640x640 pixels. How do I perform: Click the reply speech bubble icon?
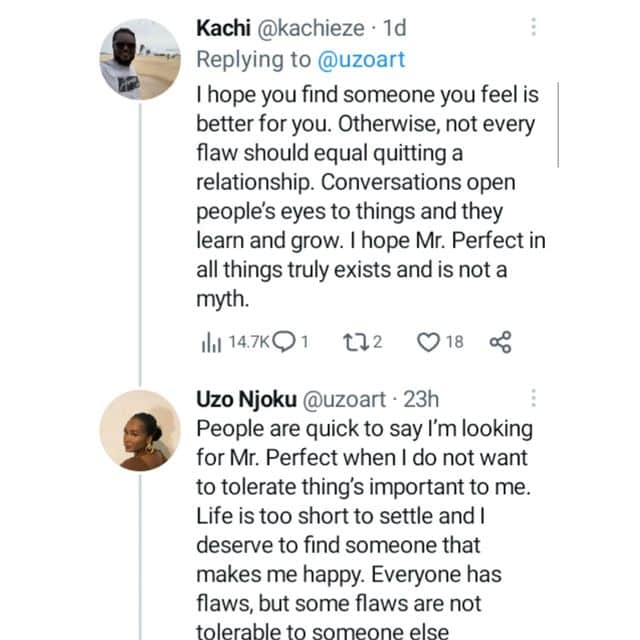[285, 342]
